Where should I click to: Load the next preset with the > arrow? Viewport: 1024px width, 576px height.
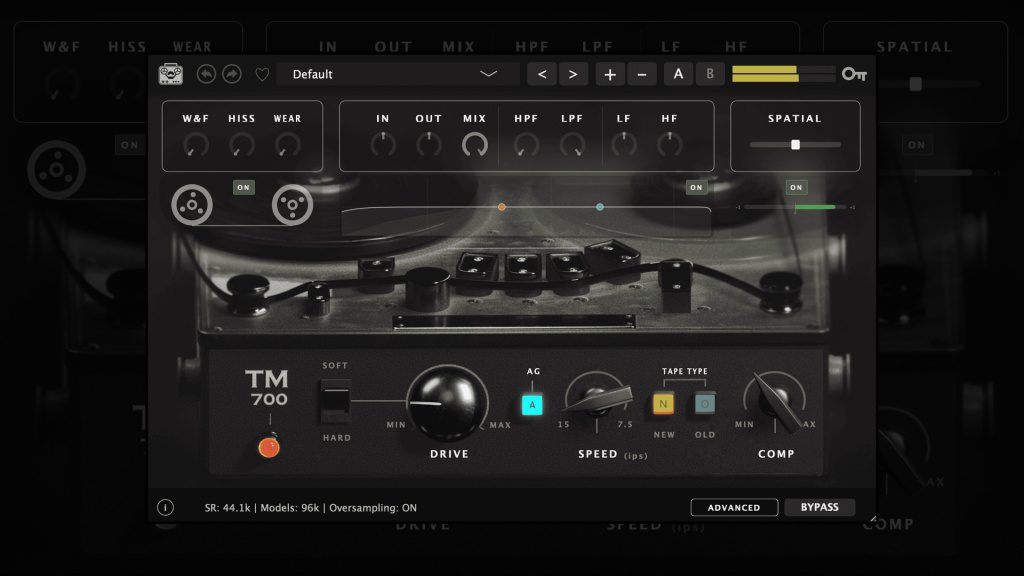(x=571, y=73)
